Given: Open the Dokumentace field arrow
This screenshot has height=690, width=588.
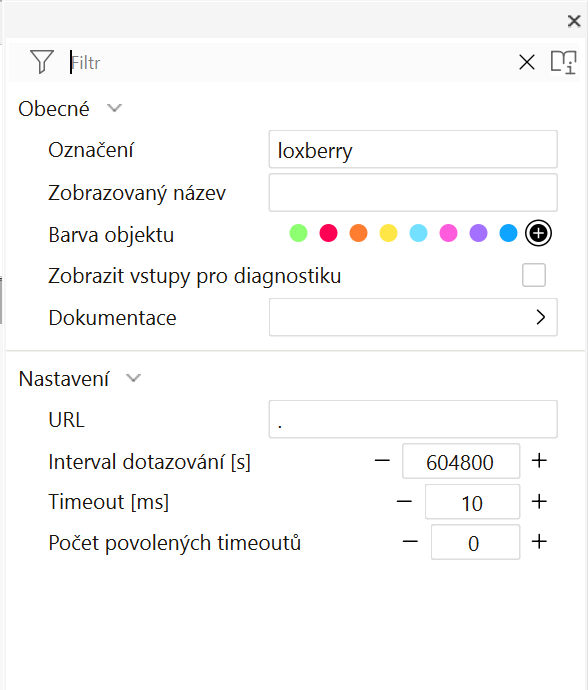Looking at the screenshot, I should tap(541, 317).
